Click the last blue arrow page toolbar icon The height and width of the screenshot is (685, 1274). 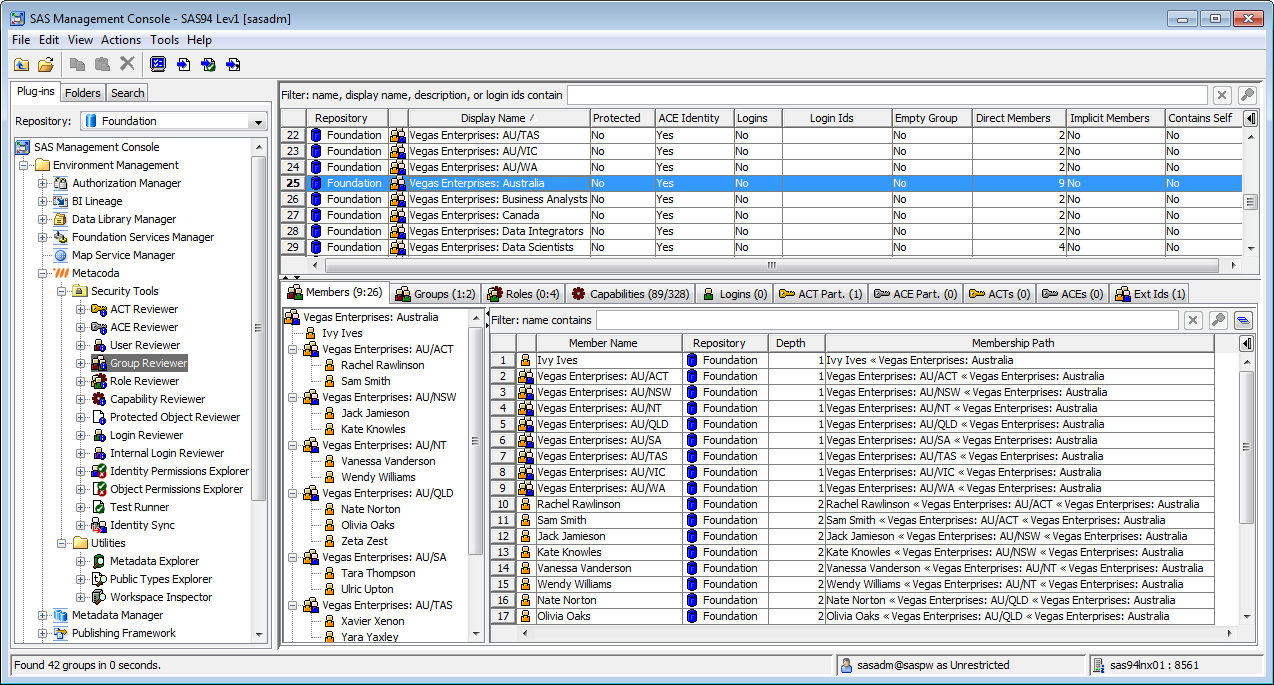(x=233, y=64)
